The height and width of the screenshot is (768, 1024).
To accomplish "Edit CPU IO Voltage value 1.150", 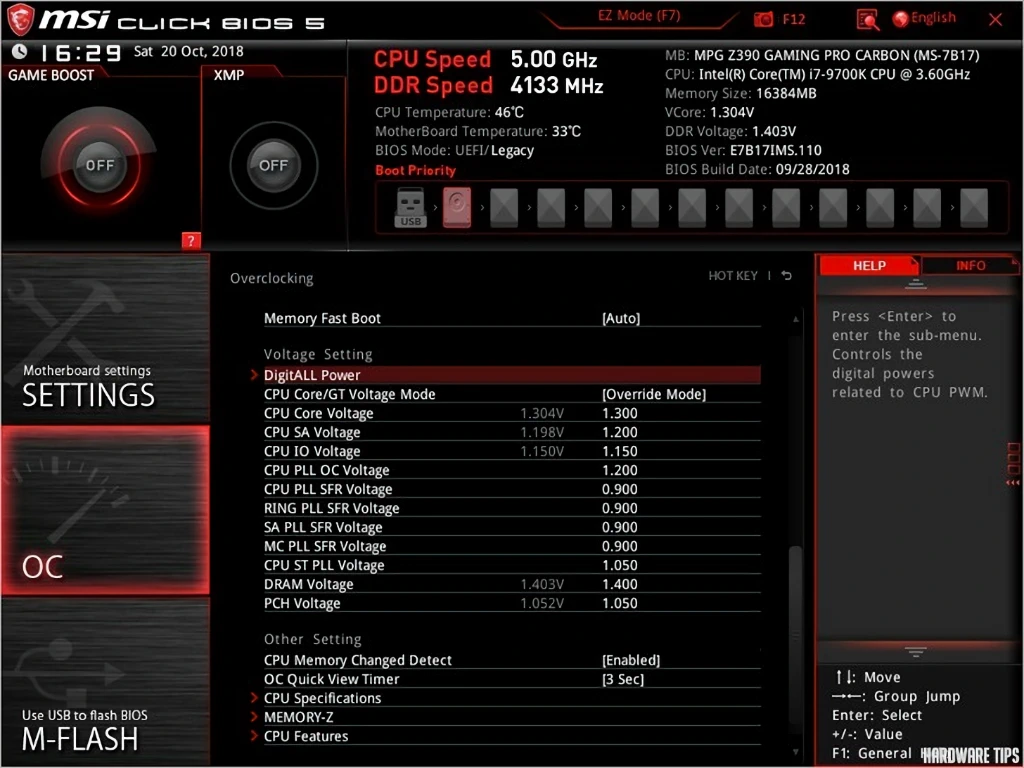I will coord(620,451).
